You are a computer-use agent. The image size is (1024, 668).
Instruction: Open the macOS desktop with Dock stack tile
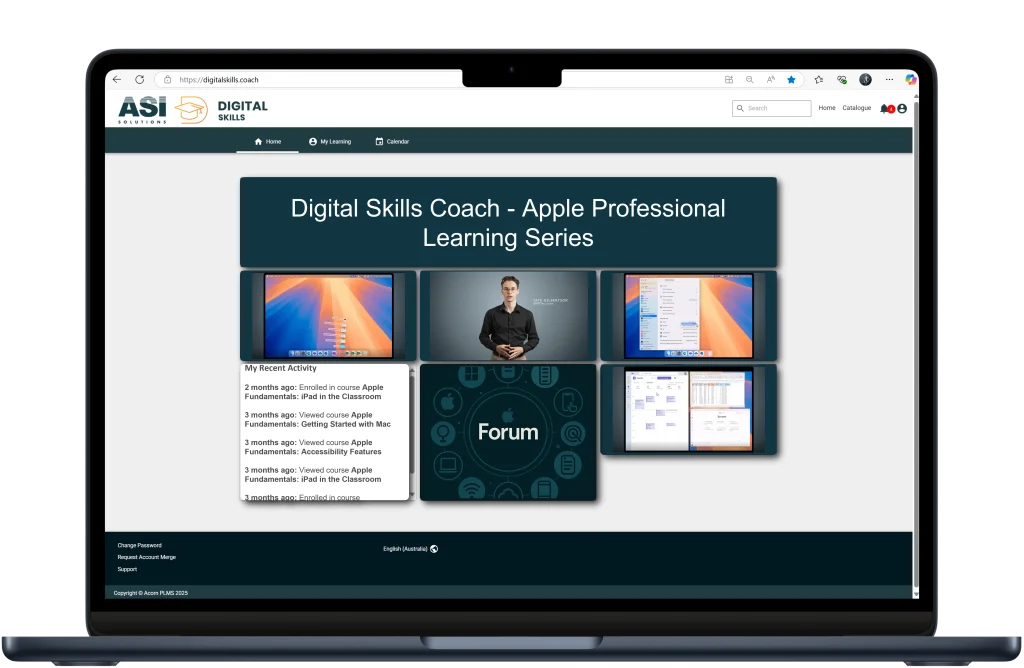328,316
